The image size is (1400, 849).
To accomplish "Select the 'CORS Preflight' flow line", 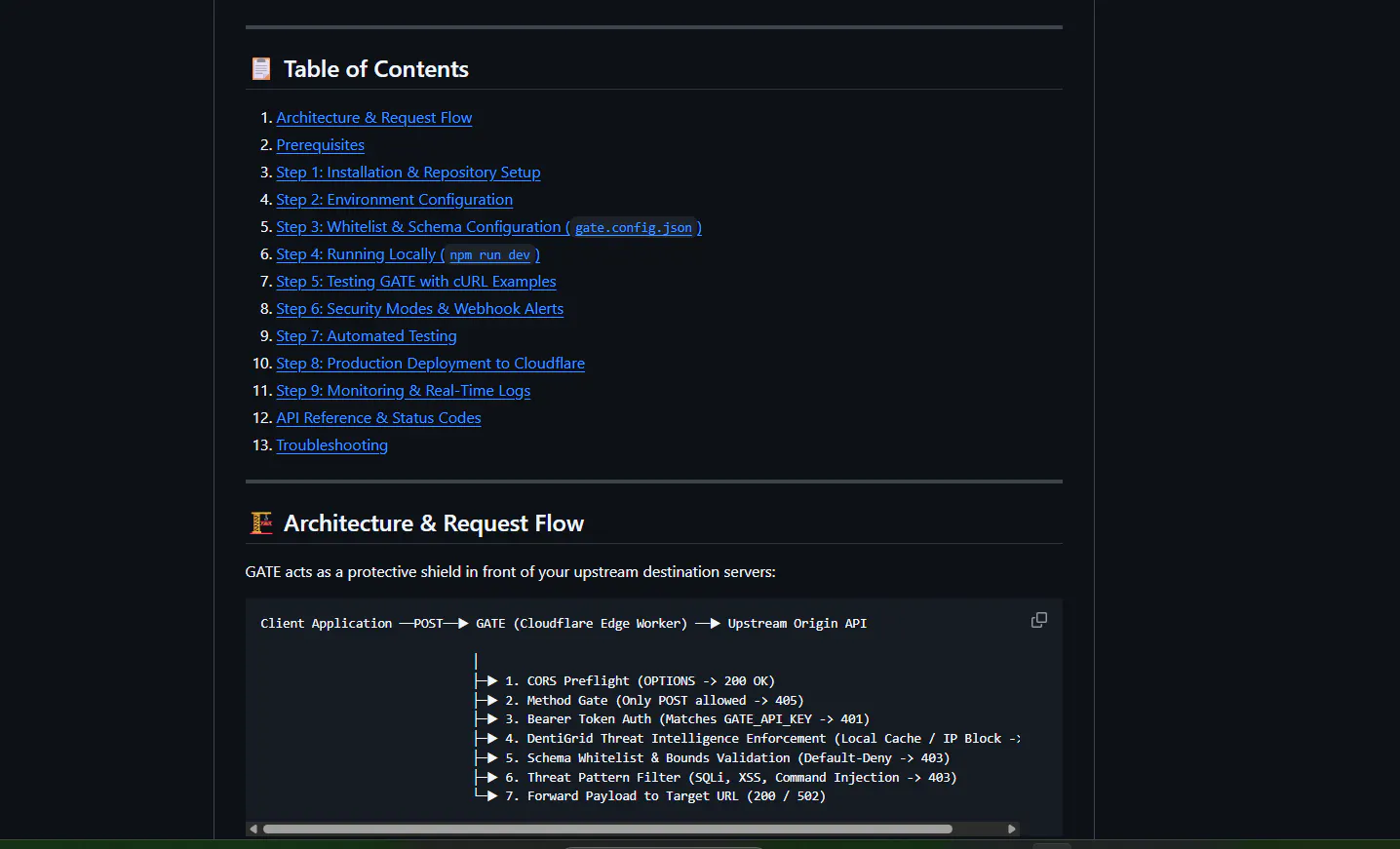I will [x=640, y=681].
